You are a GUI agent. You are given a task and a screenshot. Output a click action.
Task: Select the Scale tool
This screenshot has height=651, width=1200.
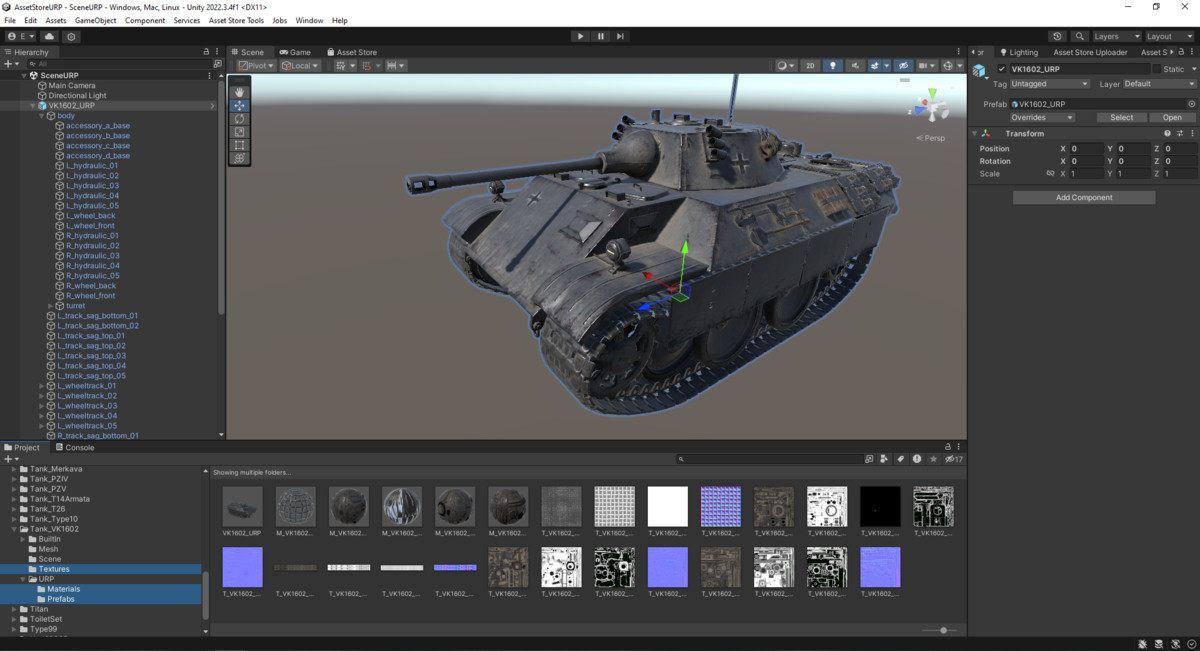(239, 131)
